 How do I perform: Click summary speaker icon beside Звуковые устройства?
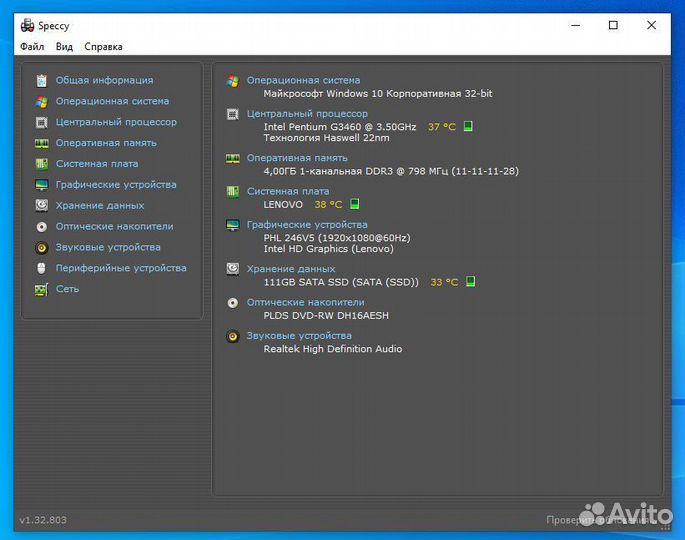pos(233,336)
